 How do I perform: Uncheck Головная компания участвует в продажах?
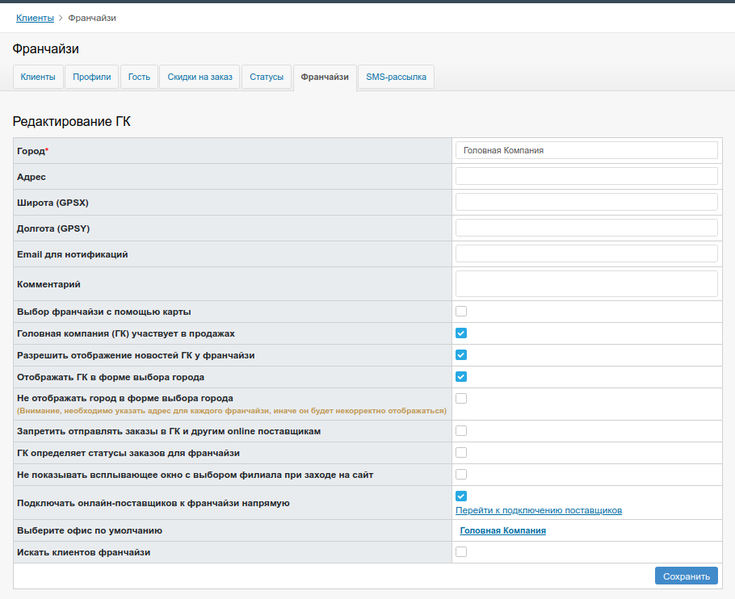tap(461, 333)
